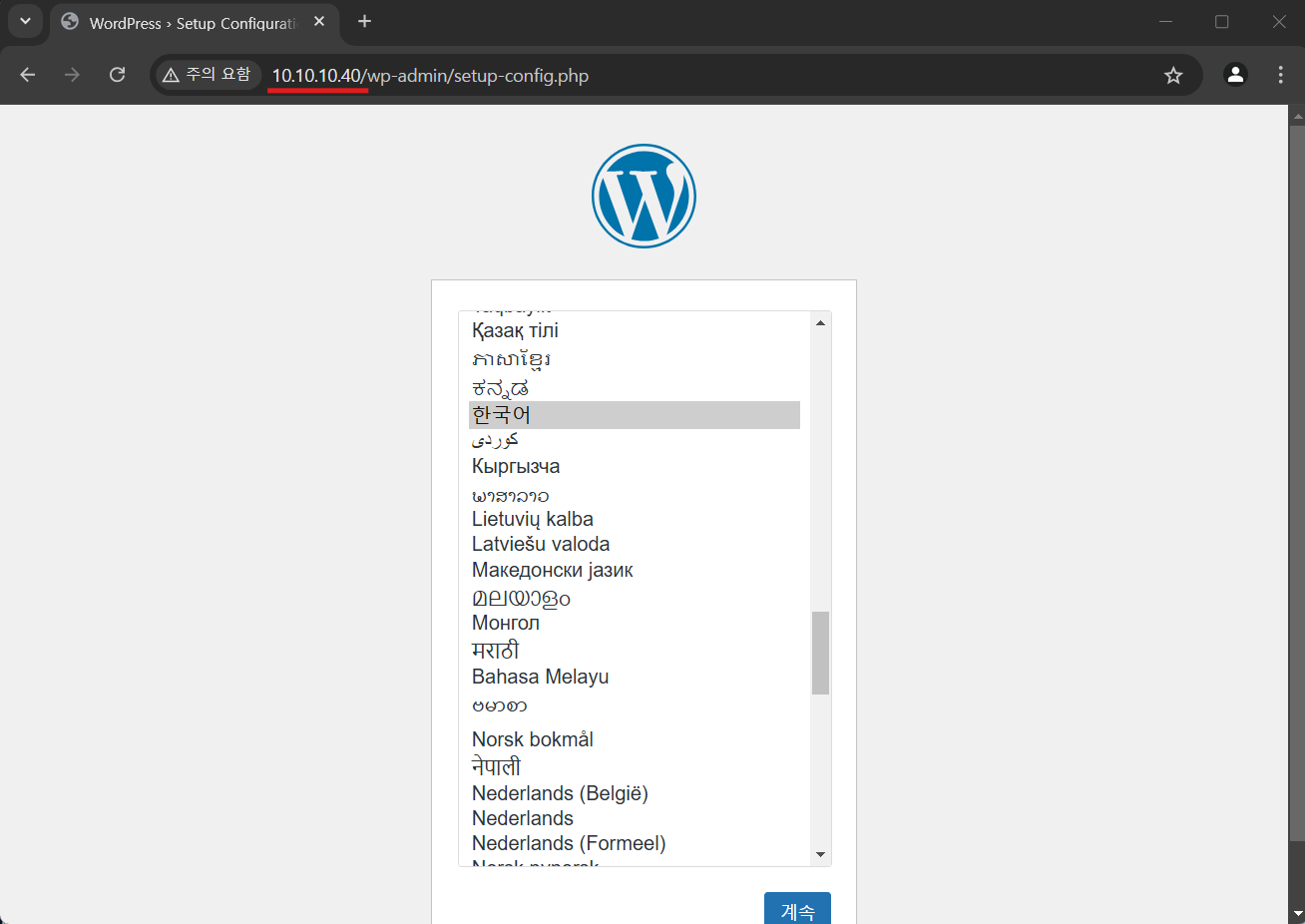This screenshot has height=924, width=1305.
Task: Click the language list scroll-up arrow
Action: point(820,322)
